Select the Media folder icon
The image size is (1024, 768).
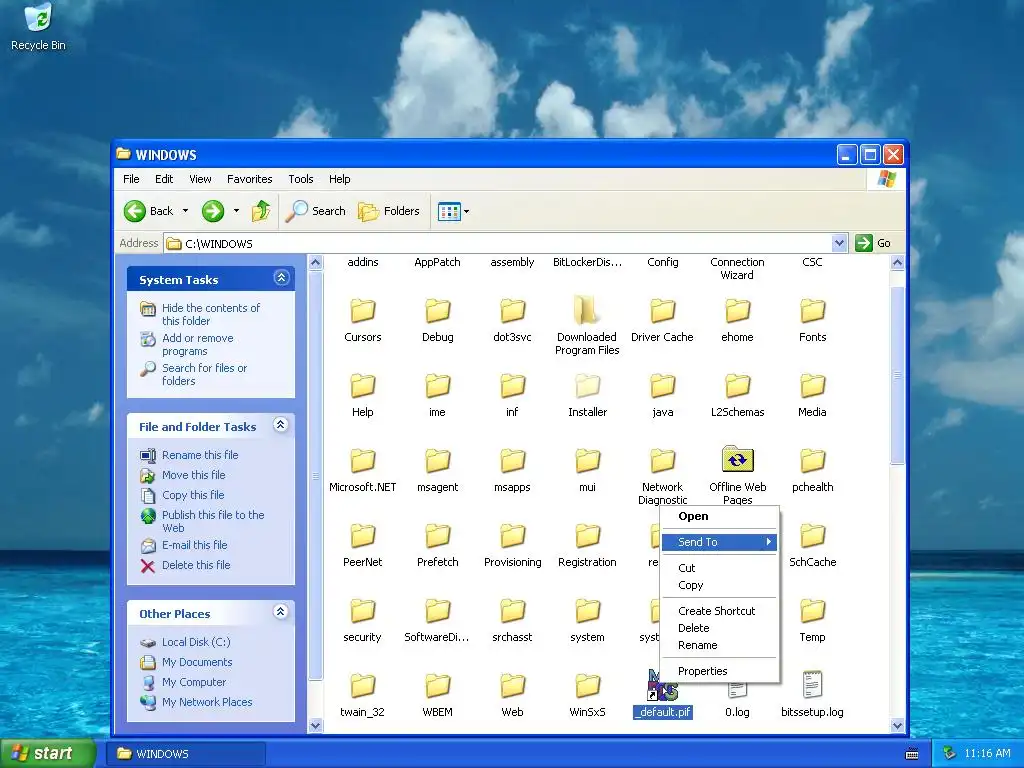812,386
